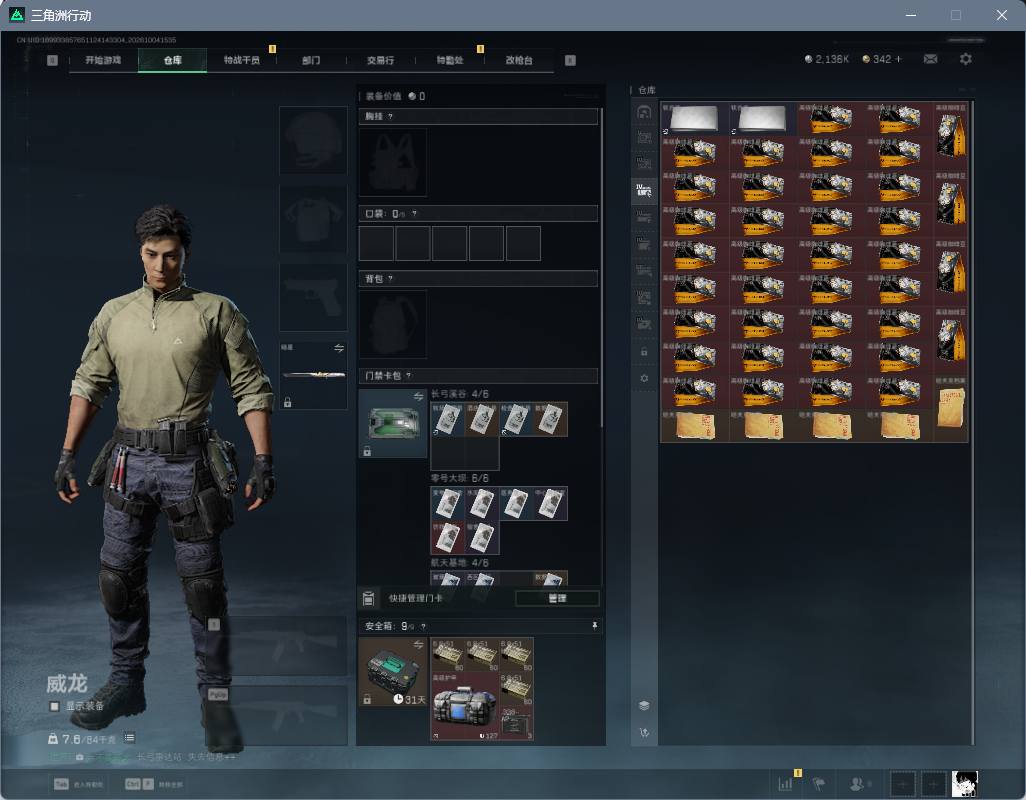
Task: Click the first empty squad plus slot
Action: tap(902, 784)
